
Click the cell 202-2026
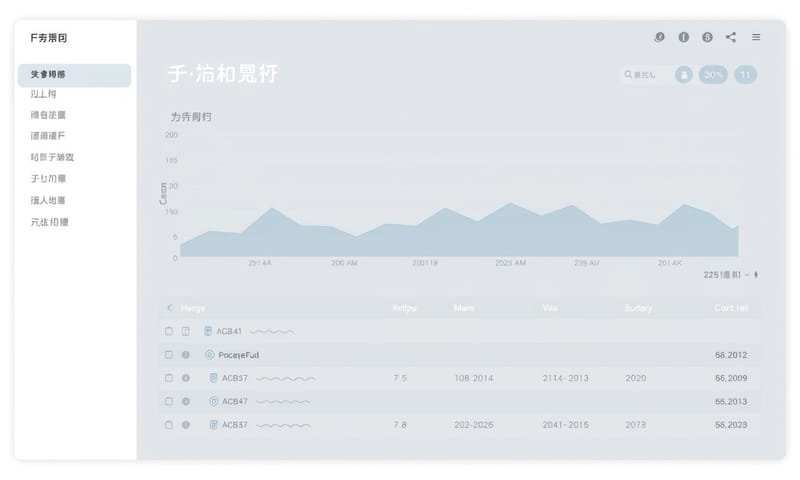[x=473, y=425]
